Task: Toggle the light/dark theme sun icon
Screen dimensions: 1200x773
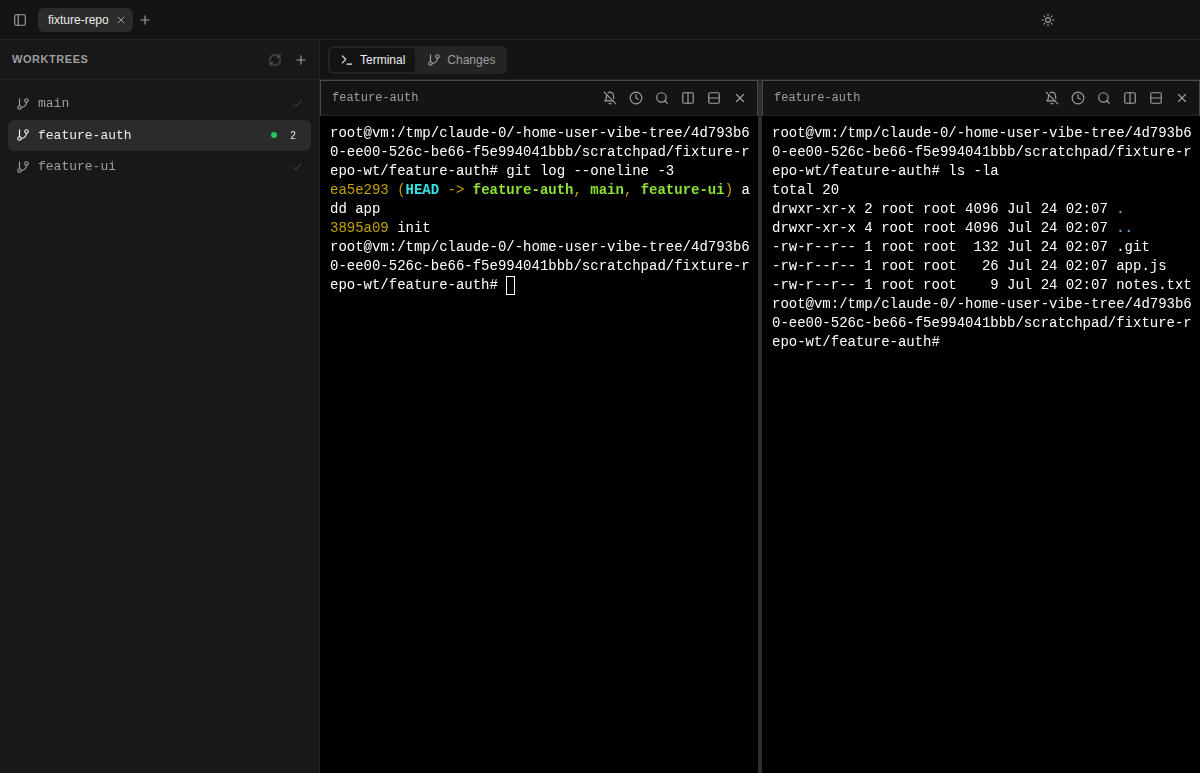Action: pyautogui.click(x=1048, y=20)
